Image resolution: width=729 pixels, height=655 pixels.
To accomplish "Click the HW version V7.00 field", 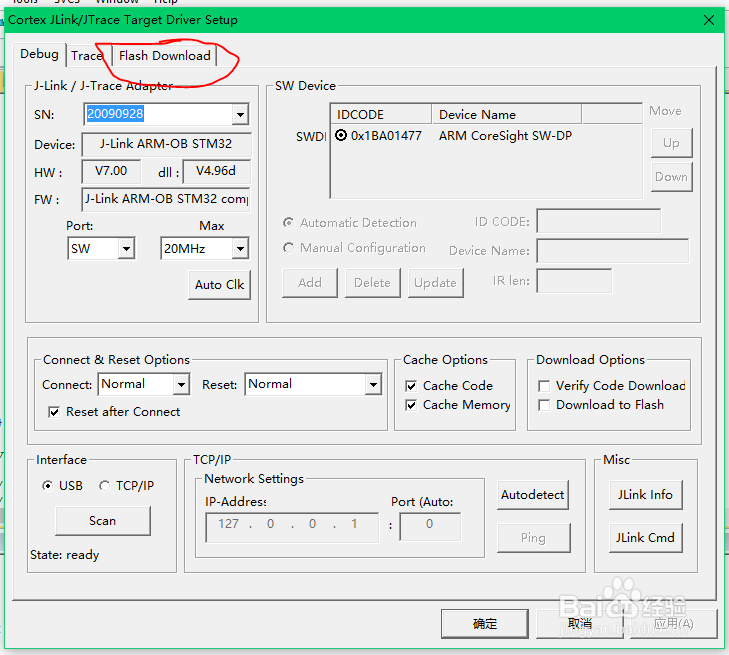I will click(x=111, y=172).
